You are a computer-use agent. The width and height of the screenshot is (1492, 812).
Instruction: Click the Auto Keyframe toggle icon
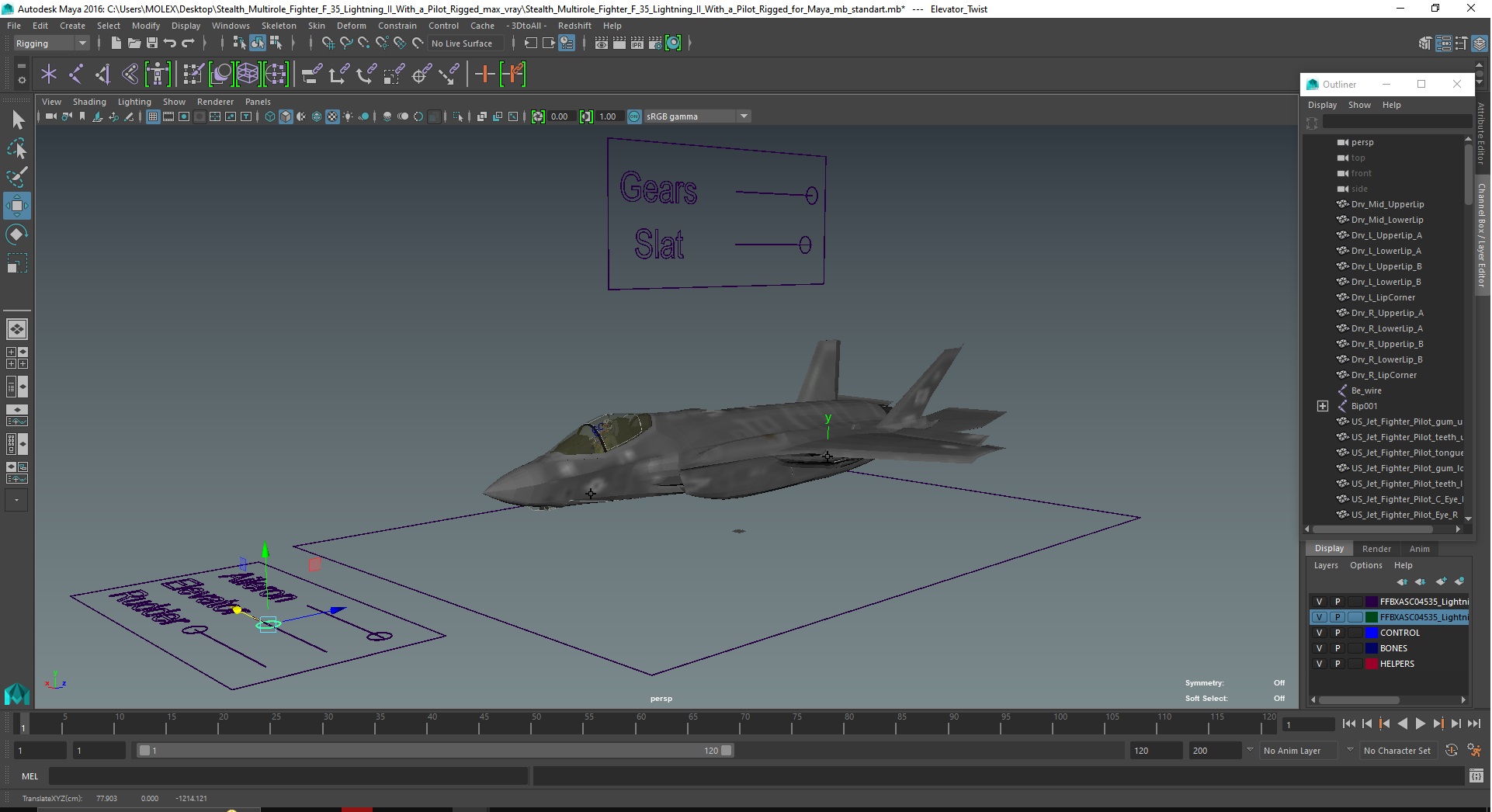[1452, 751]
